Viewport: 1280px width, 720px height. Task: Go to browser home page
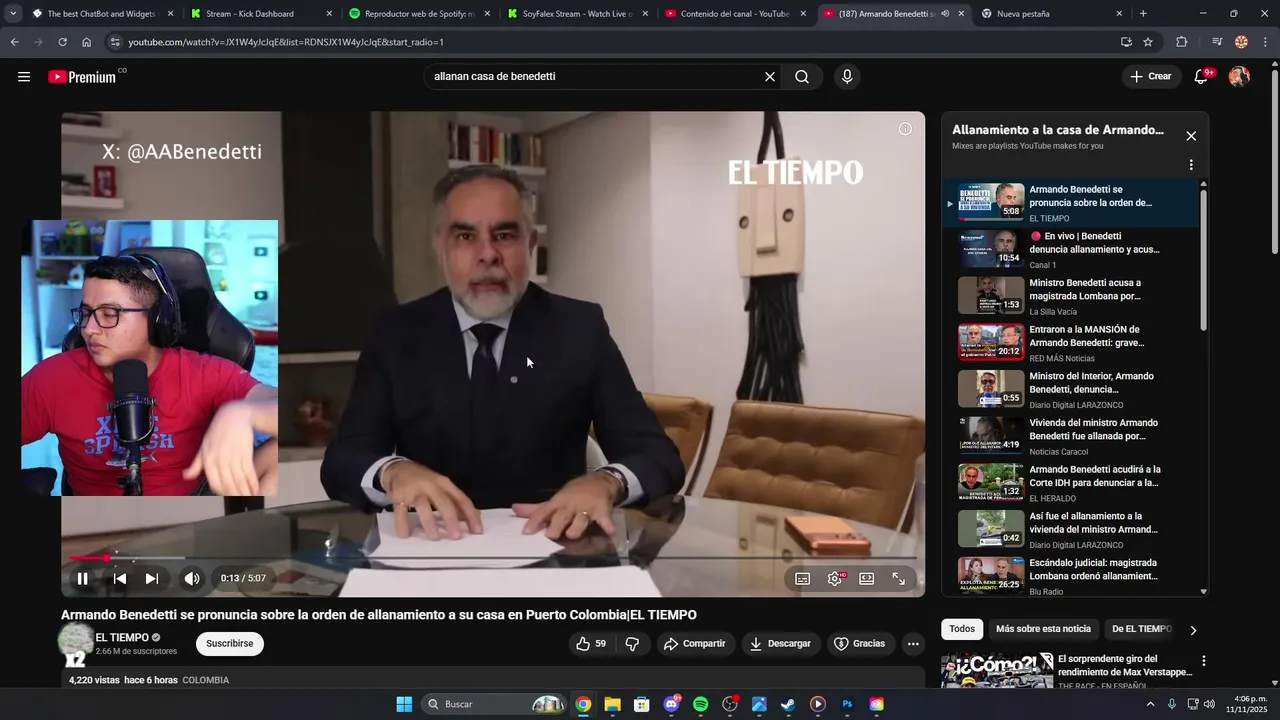tap(86, 42)
